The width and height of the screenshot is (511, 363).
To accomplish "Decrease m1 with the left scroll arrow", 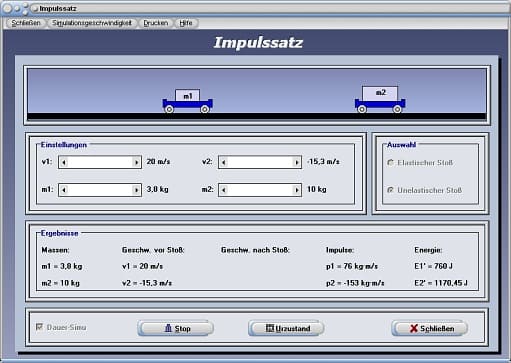I will (64, 190).
